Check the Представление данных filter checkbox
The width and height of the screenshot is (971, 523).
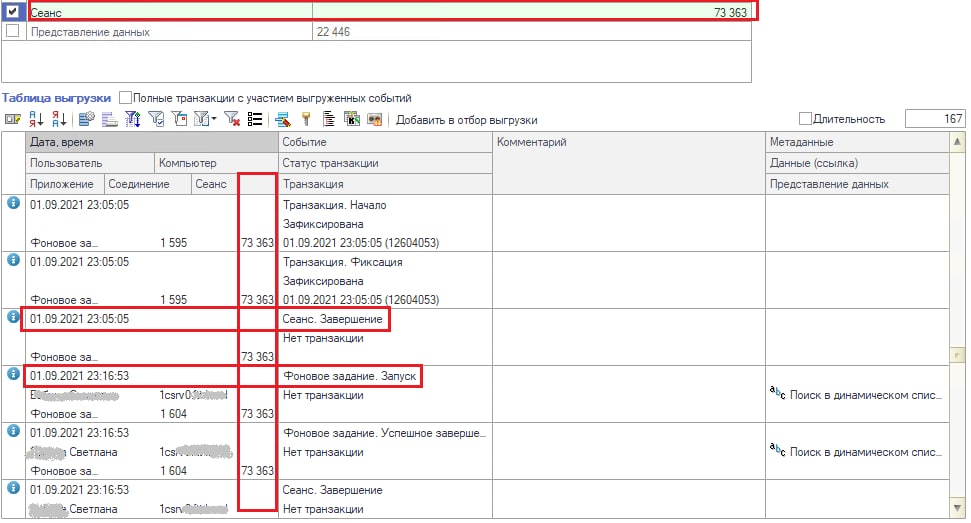[x=12, y=31]
